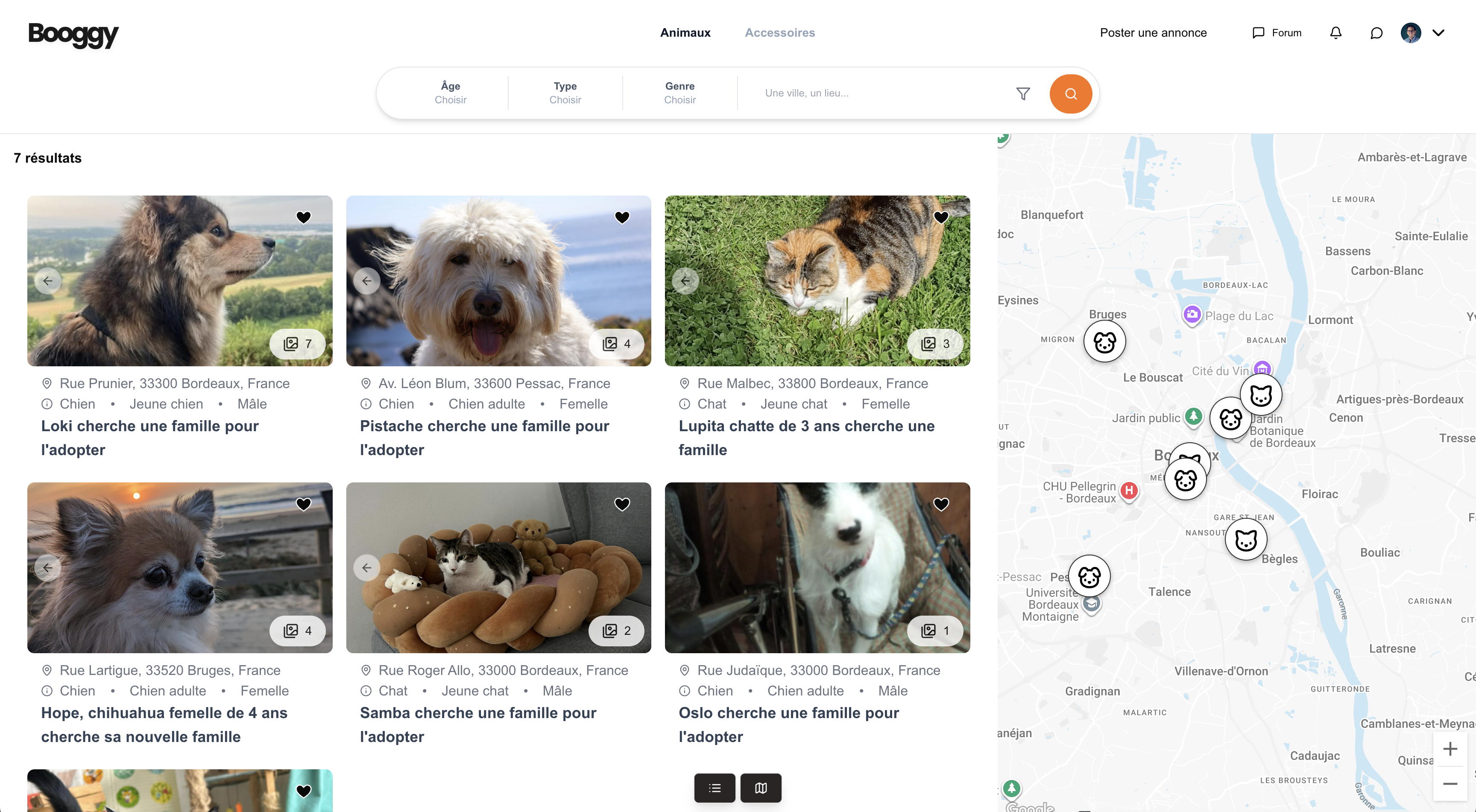Click address 'Rue Judaïque, 33000 Bordeaux, France'
This screenshot has width=1476, height=812.
click(x=819, y=670)
